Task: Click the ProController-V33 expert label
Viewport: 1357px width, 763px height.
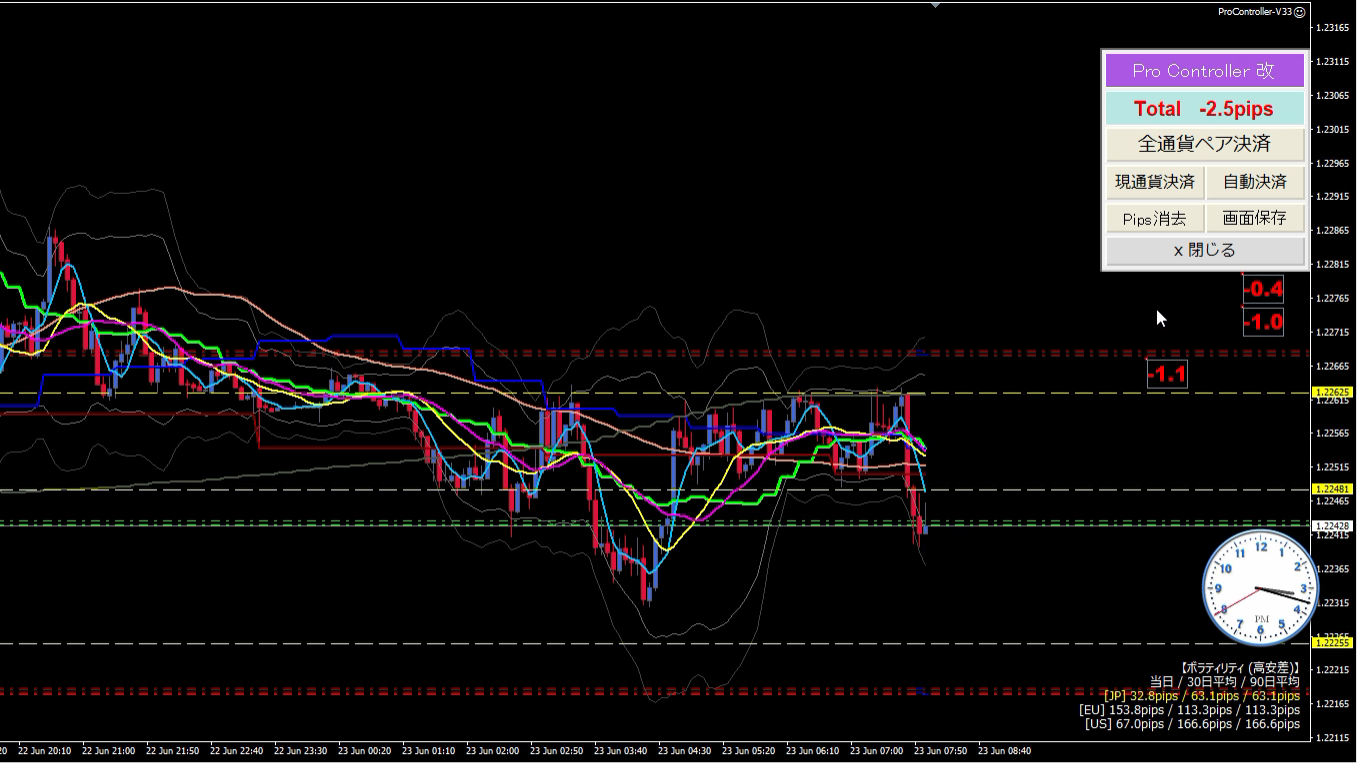Action: coord(1254,12)
